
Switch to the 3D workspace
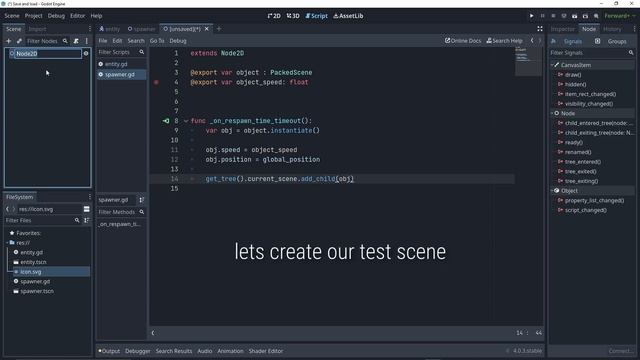pos(293,16)
